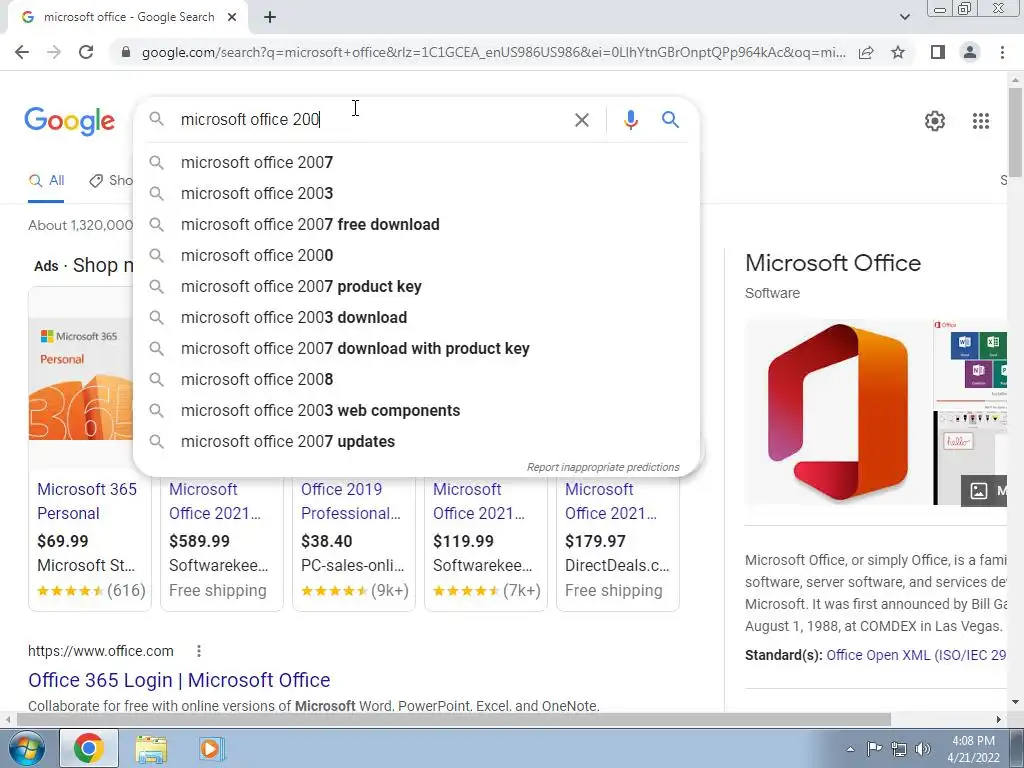Choose suggestion microsoft office 2007
The image size is (1024, 768).
coord(417,162)
